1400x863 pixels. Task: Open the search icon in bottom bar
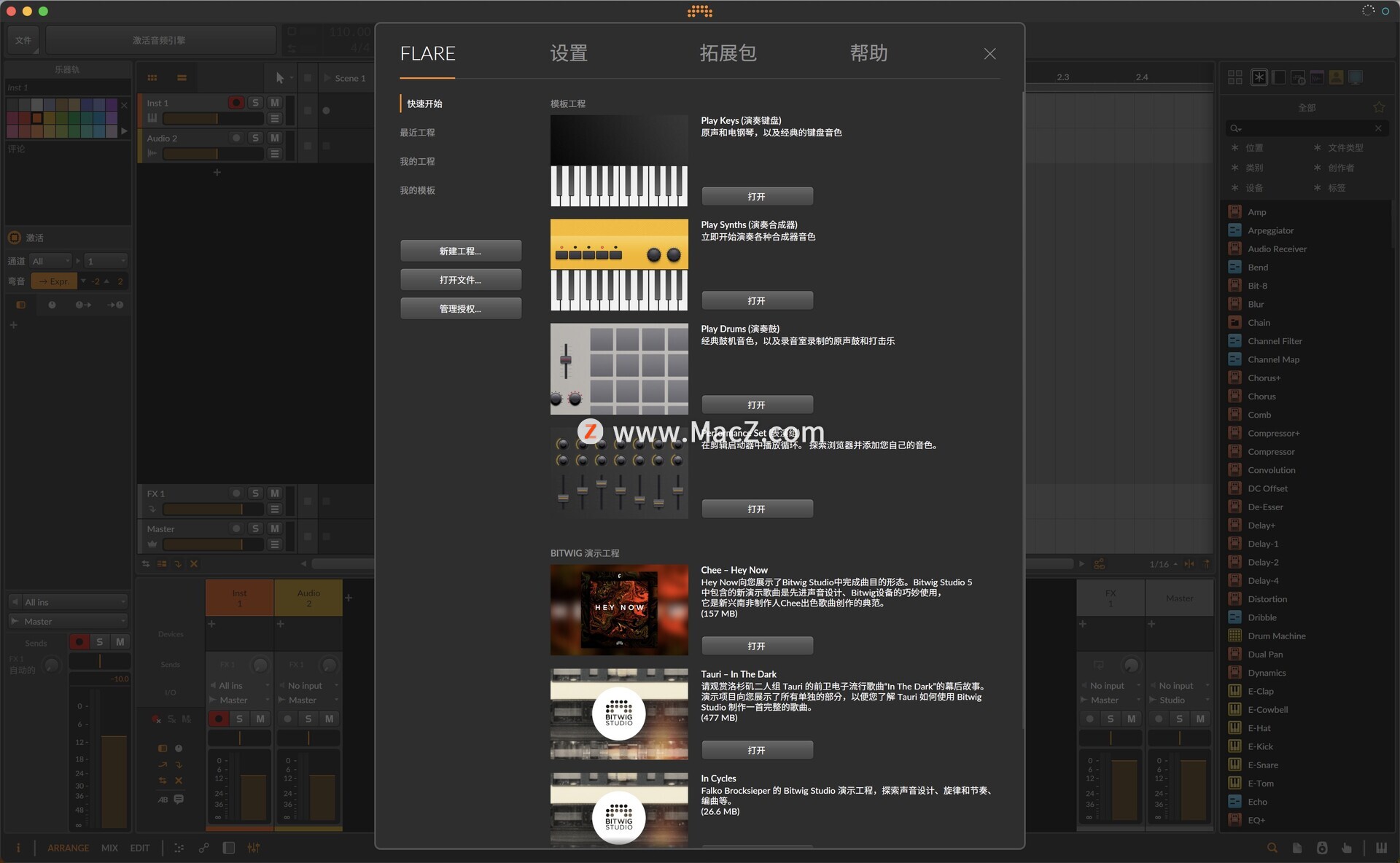point(1272,848)
